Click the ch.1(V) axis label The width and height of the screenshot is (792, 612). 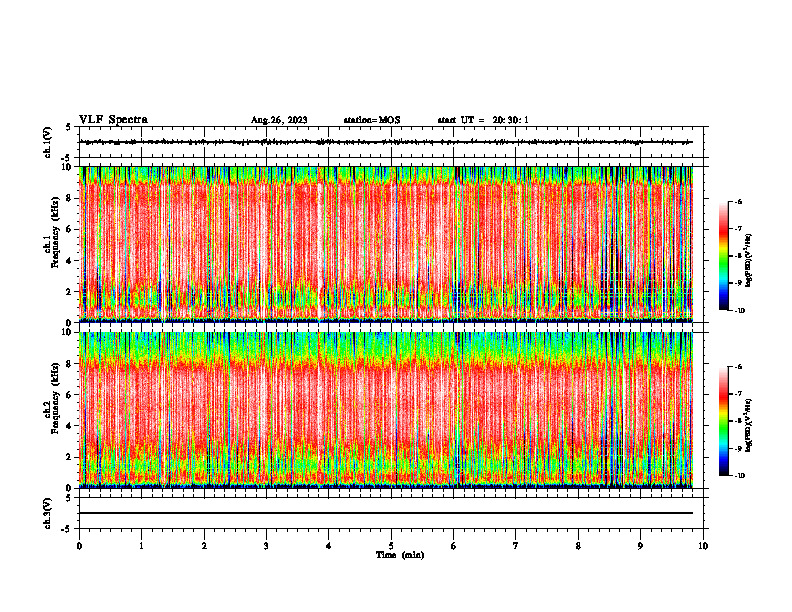click(48, 142)
